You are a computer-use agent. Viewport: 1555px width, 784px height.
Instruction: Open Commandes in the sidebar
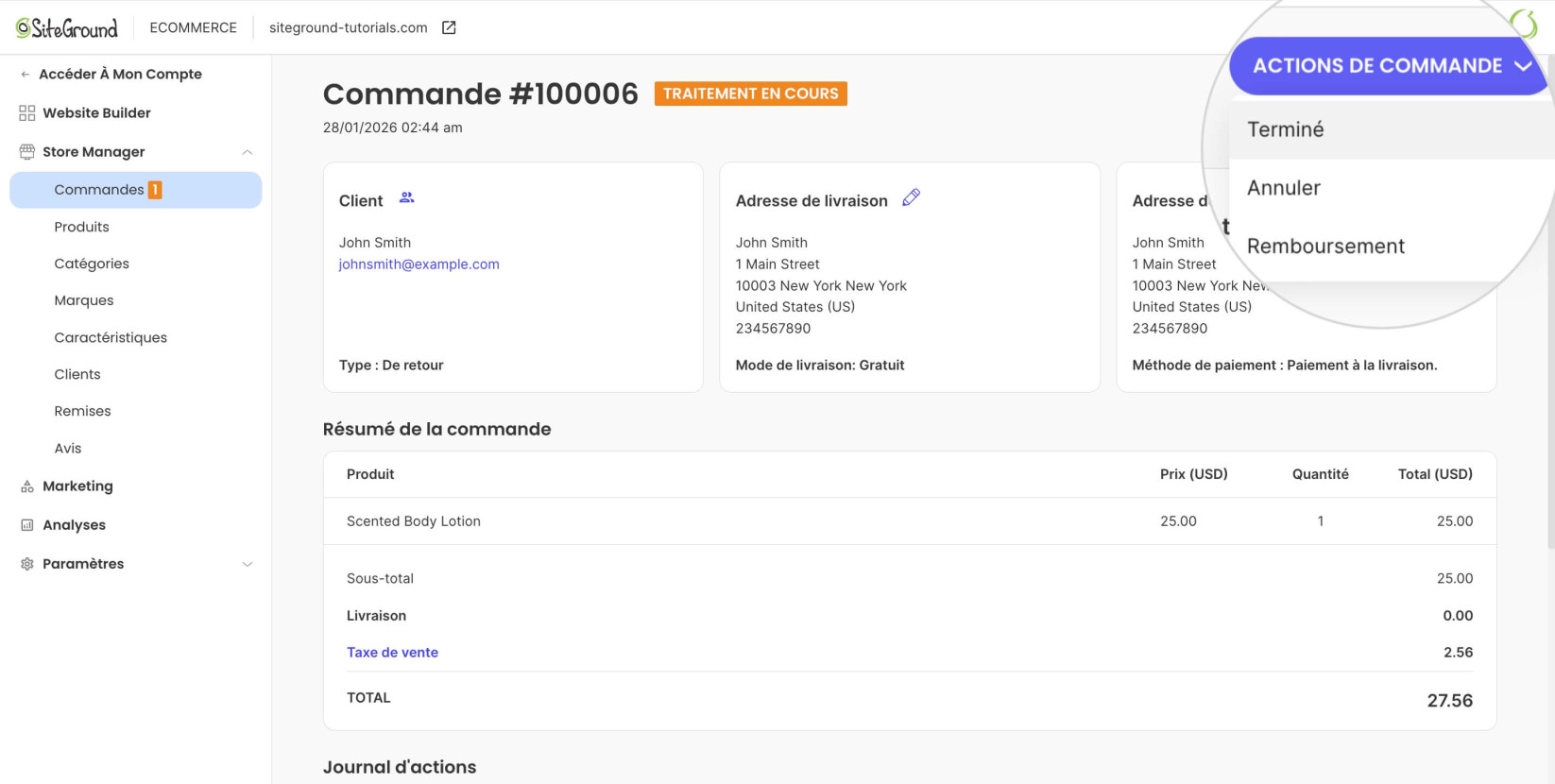click(x=135, y=190)
